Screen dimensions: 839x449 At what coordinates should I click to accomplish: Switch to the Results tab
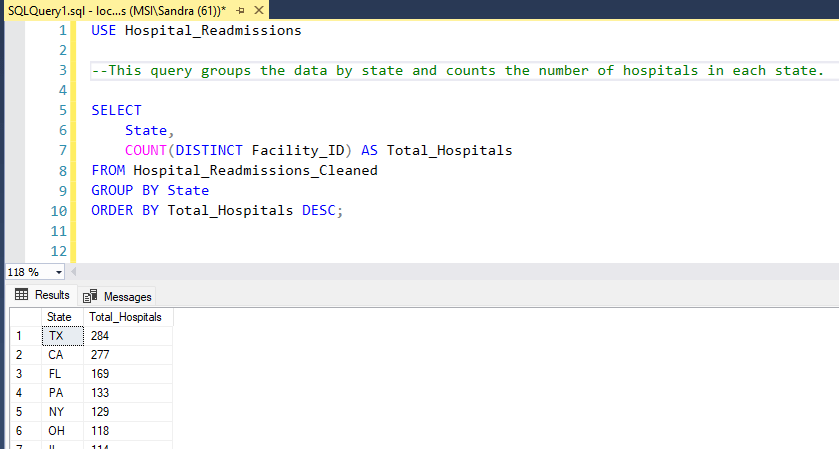42,295
